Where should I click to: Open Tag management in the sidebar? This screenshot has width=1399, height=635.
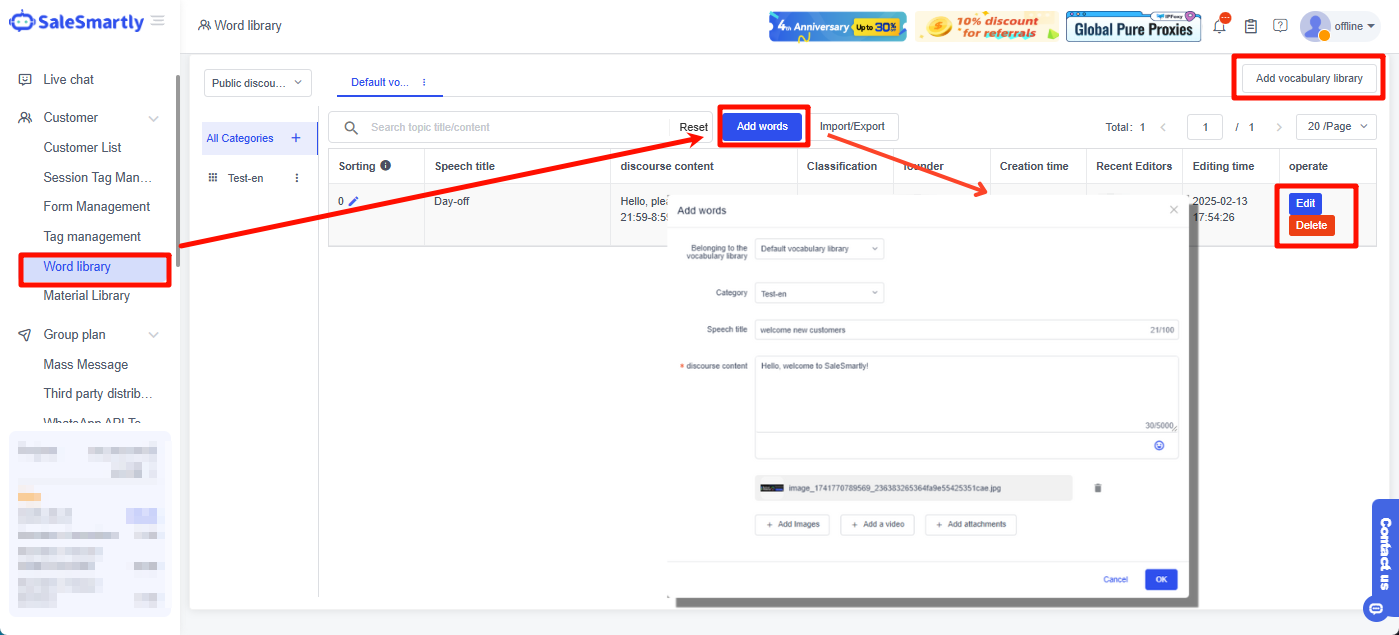[x=92, y=237]
